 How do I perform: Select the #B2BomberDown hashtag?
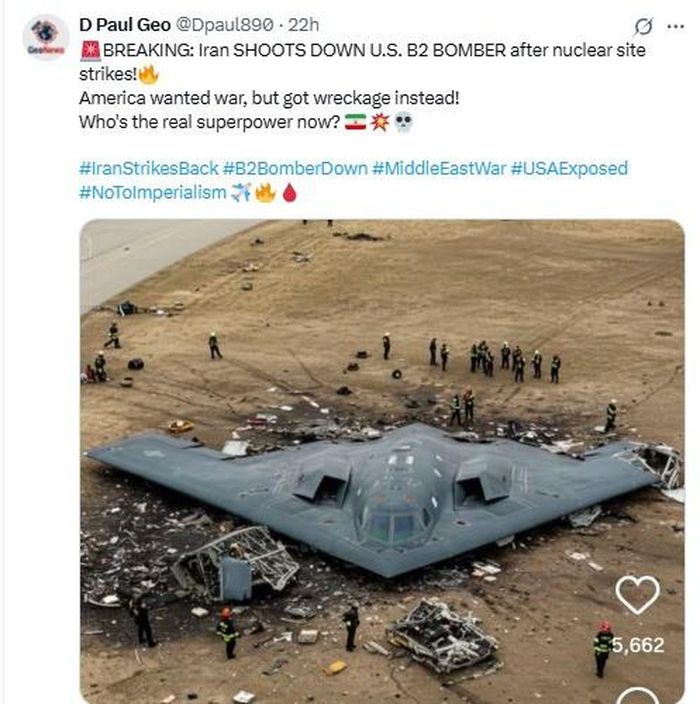point(295,168)
